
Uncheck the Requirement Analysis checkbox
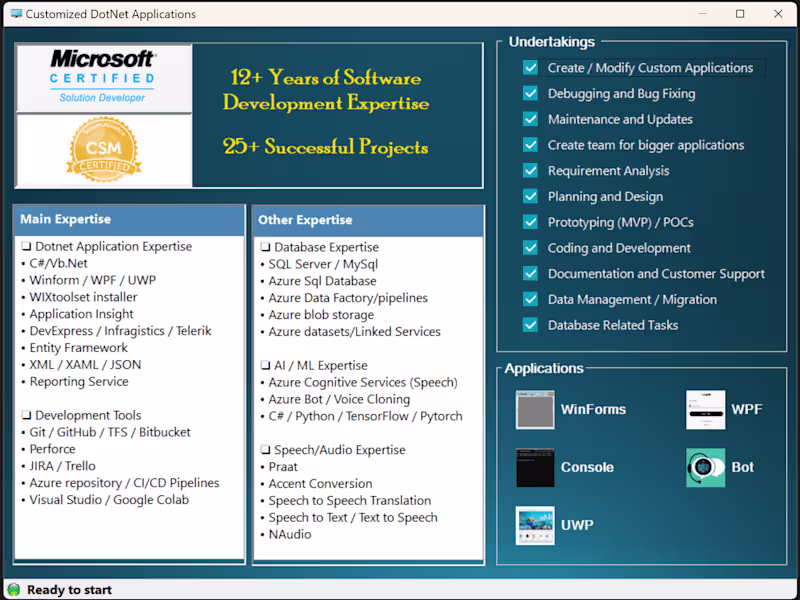click(x=530, y=170)
